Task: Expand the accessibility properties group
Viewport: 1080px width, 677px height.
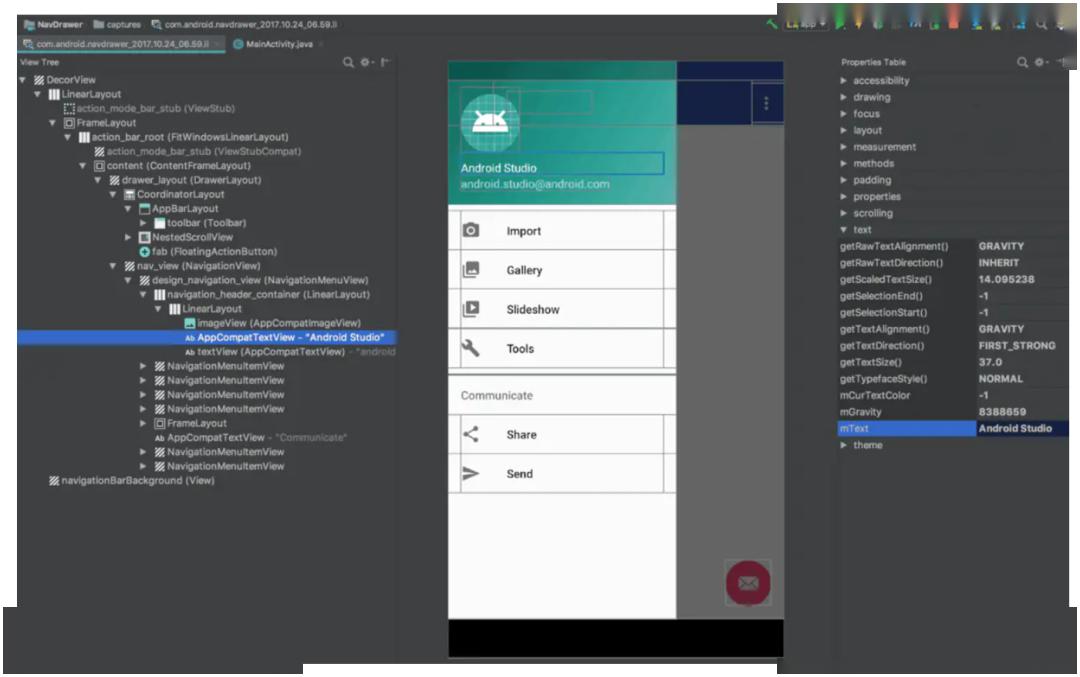Action: (x=844, y=81)
